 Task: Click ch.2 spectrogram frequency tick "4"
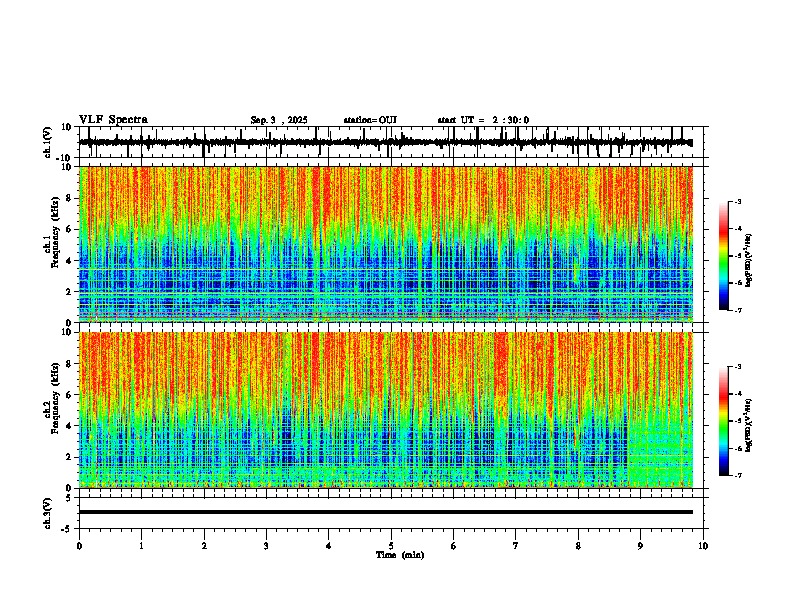(x=69, y=426)
